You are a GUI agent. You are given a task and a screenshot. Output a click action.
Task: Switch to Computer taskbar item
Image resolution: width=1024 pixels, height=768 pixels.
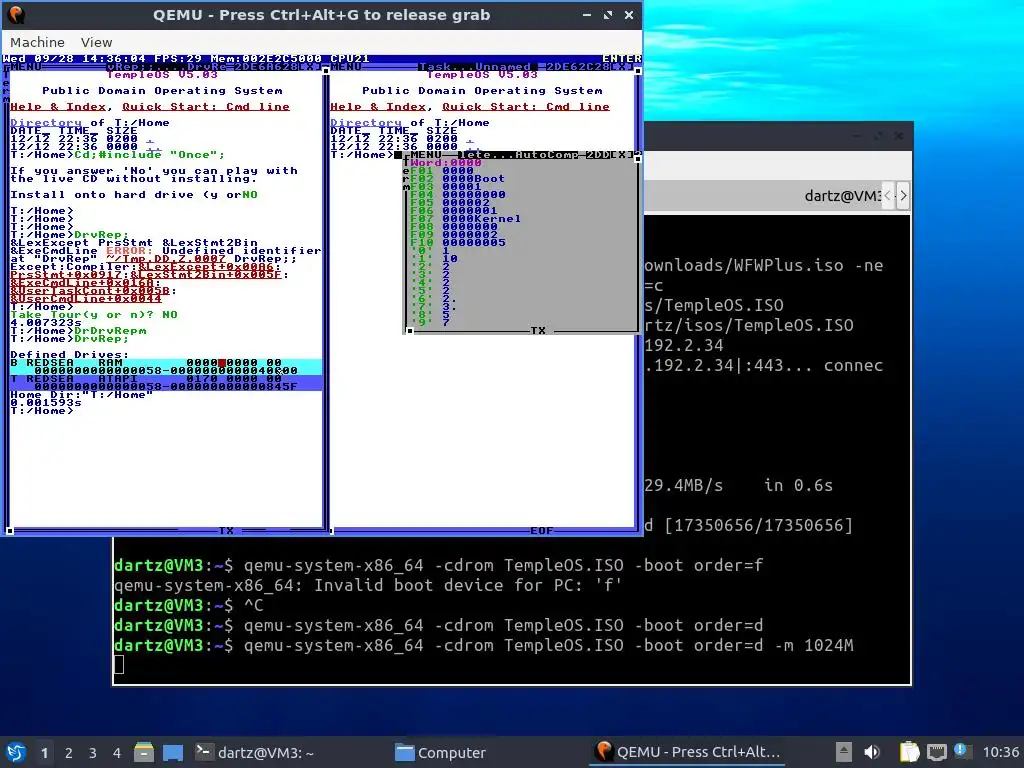point(441,753)
